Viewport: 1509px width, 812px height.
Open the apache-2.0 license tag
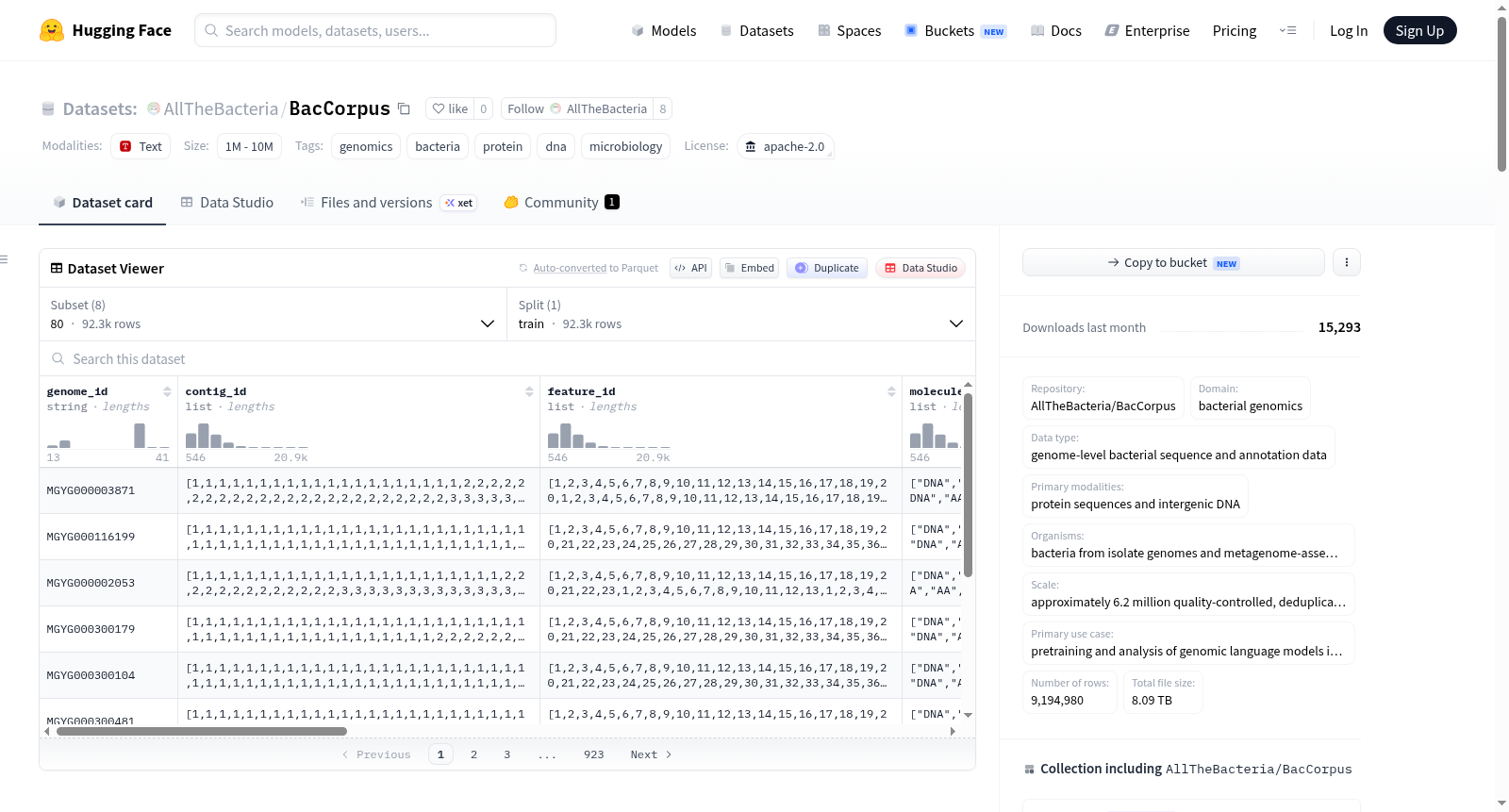[x=786, y=146]
